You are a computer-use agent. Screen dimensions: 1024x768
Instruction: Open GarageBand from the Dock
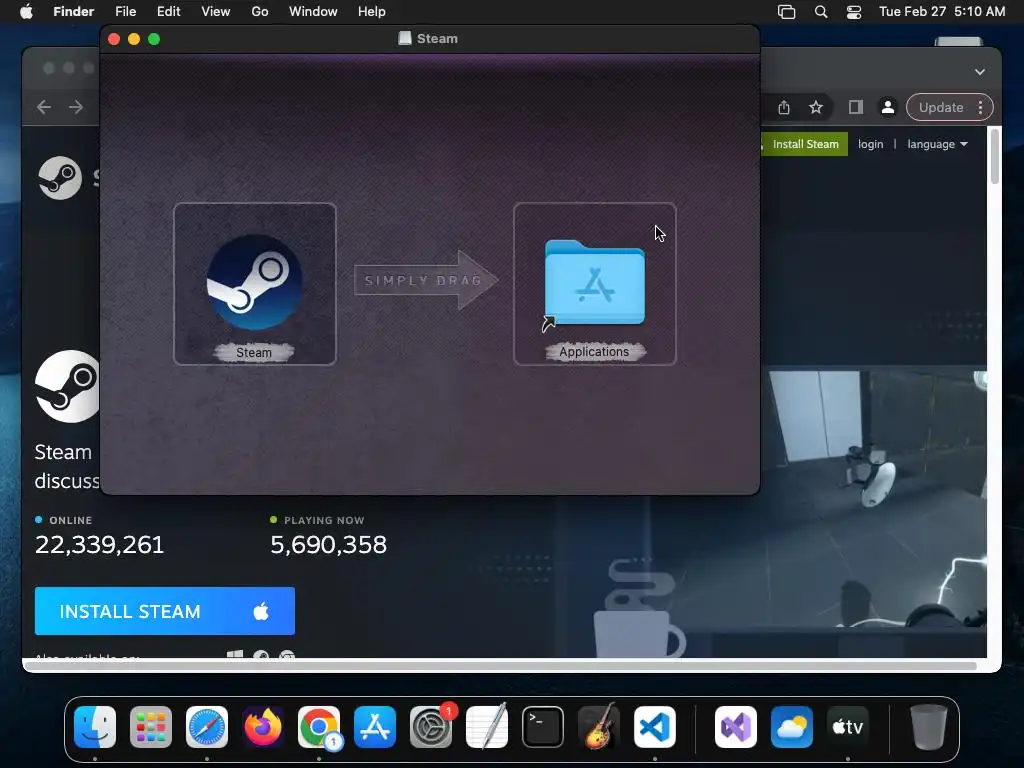click(599, 726)
